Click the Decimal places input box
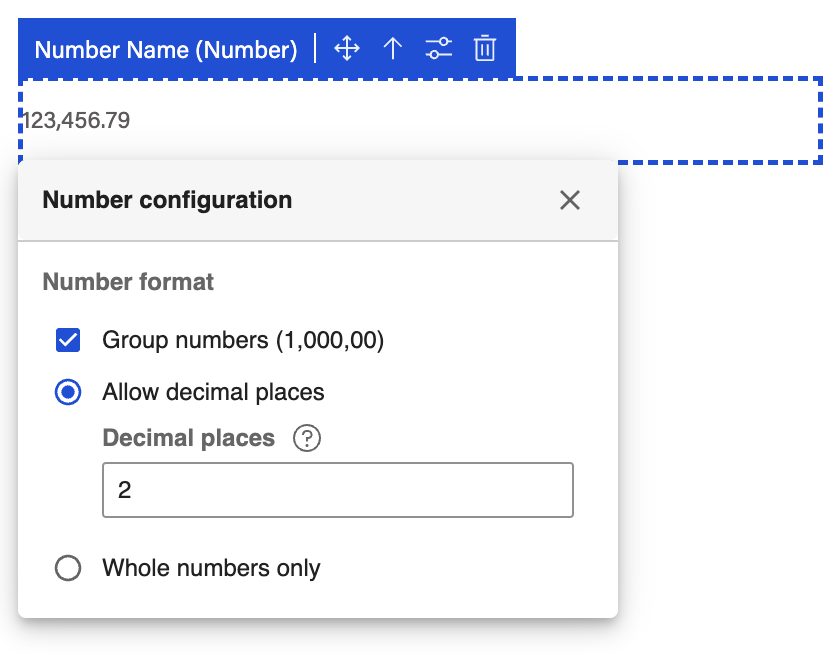The image size is (840, 654). pos(337,490)
